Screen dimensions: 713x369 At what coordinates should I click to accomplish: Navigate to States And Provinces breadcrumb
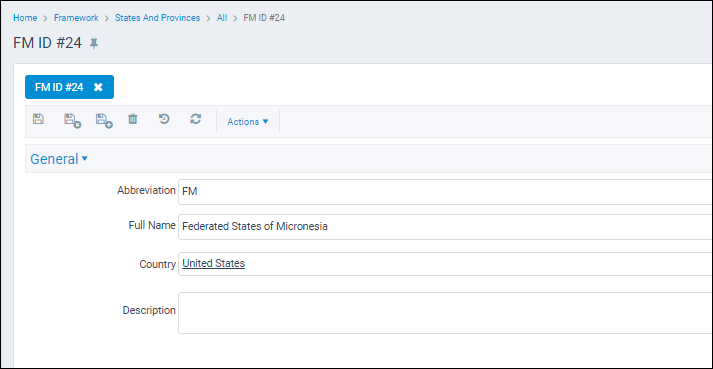point(157,18)
